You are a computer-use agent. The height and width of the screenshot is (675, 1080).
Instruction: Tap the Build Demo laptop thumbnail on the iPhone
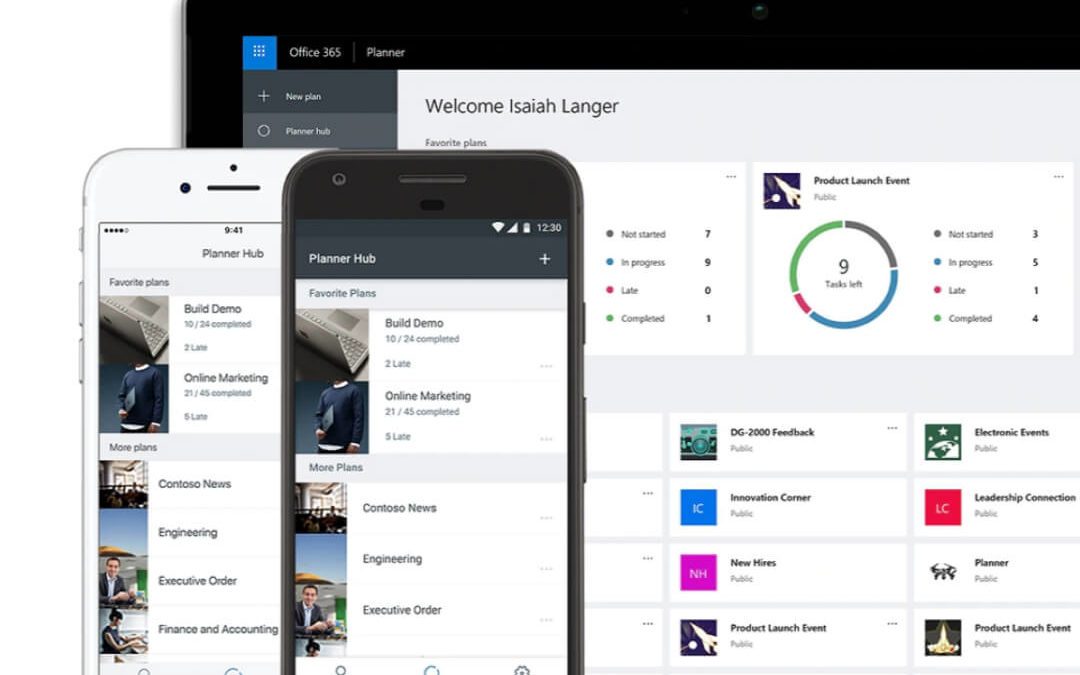click(134, 330)
